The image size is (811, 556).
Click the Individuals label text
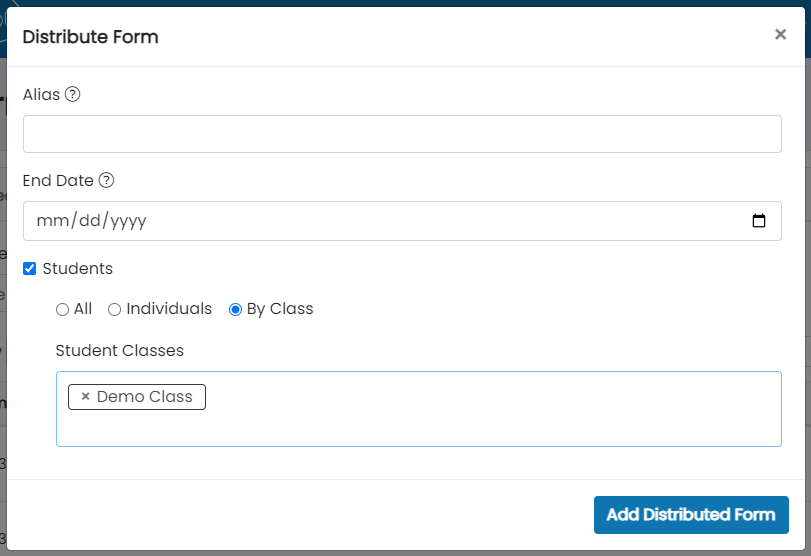click(x=169, y=309)
